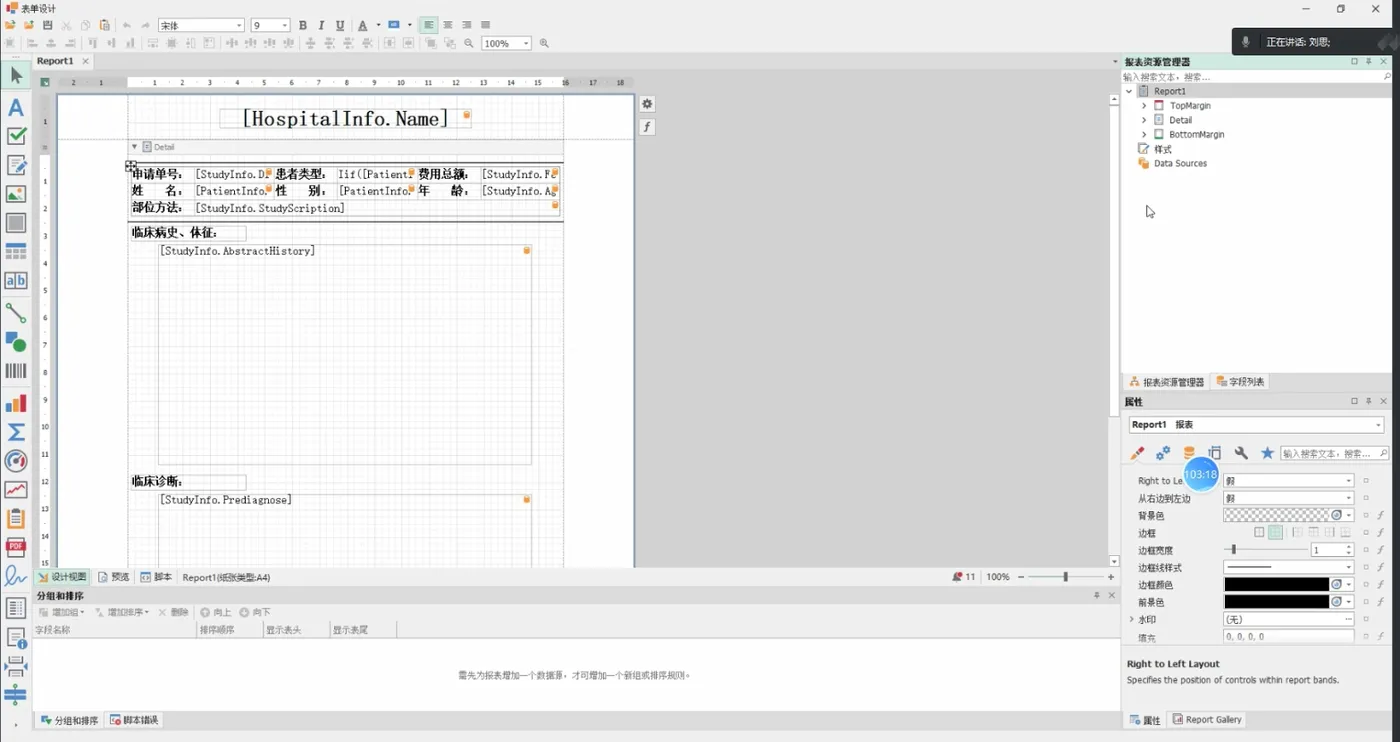Switch to the 脚本错误 script errors tab
Screen dimensions: 1400x742
pos(134,720)
